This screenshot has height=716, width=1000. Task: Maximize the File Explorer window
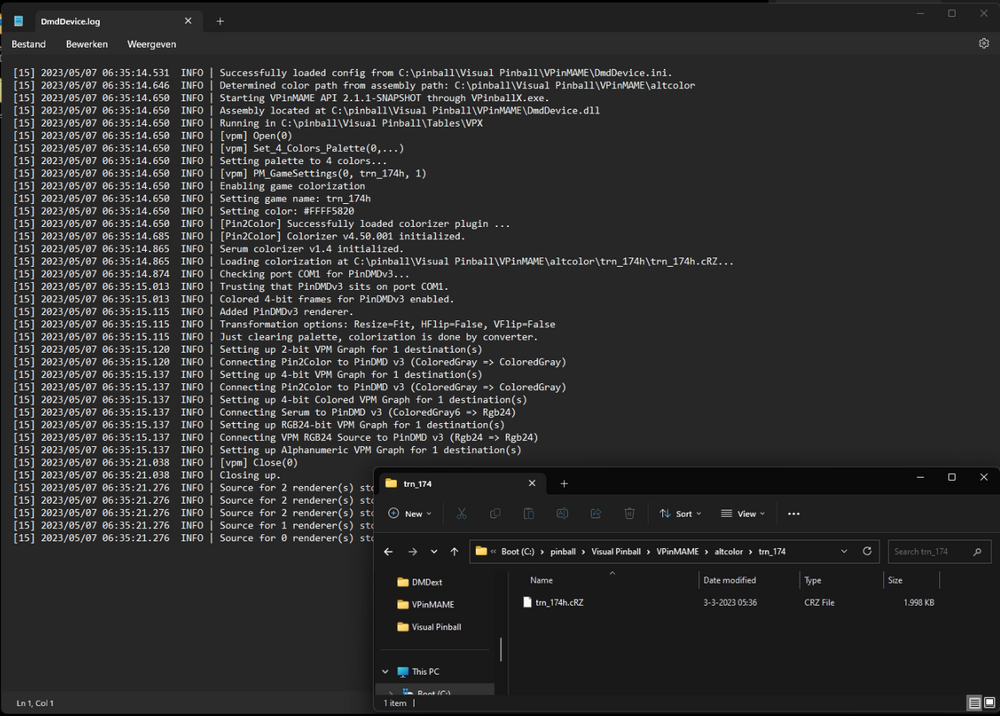[952, 477]
